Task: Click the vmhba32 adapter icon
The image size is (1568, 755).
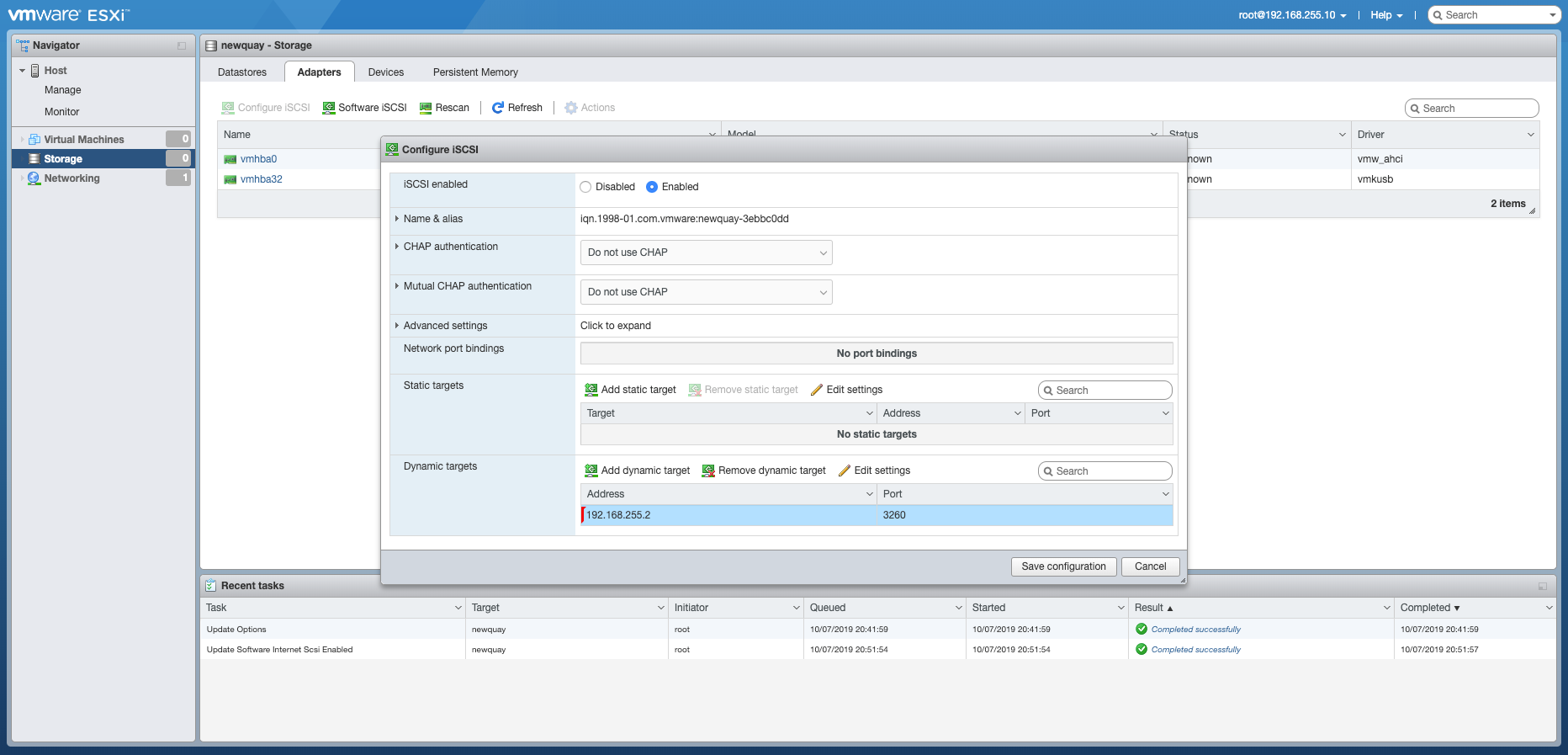Action: click(230, 179)
